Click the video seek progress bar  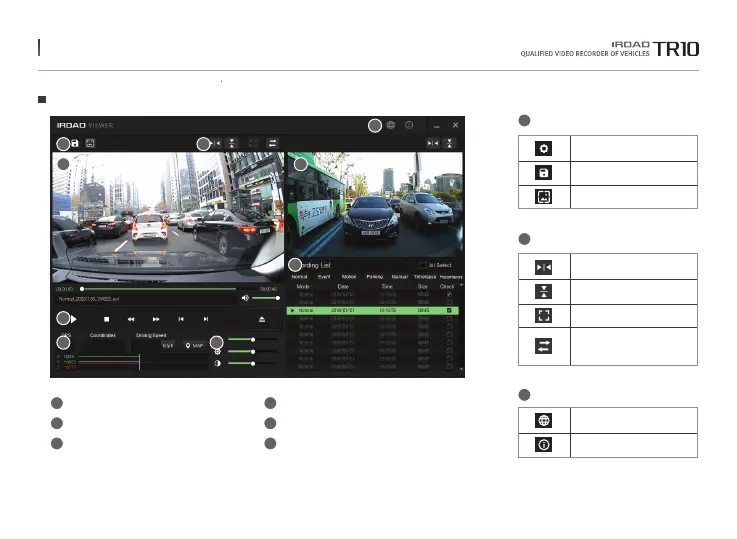point(171,289)
